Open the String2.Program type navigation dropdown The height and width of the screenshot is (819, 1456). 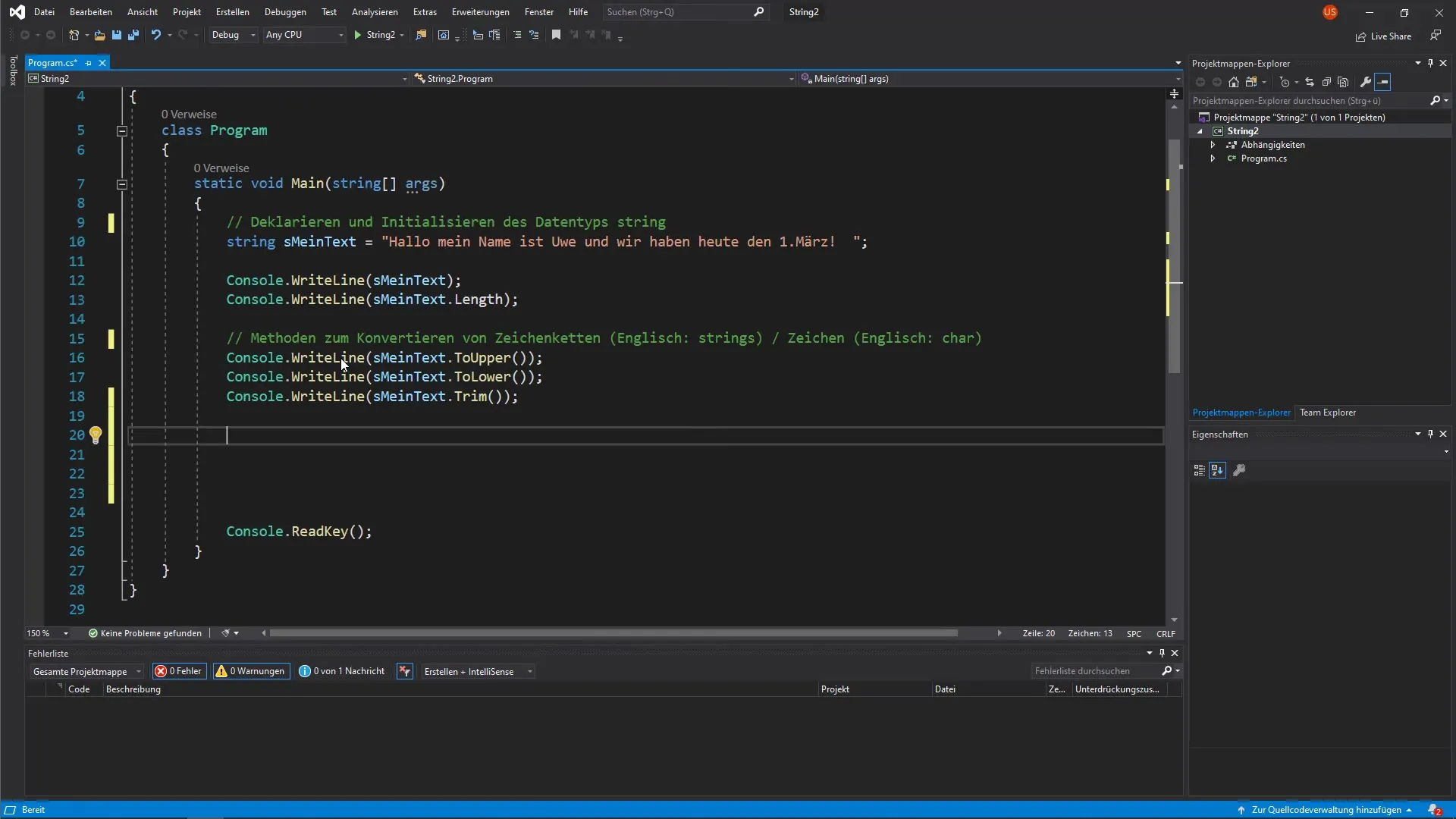pos(604,79)
